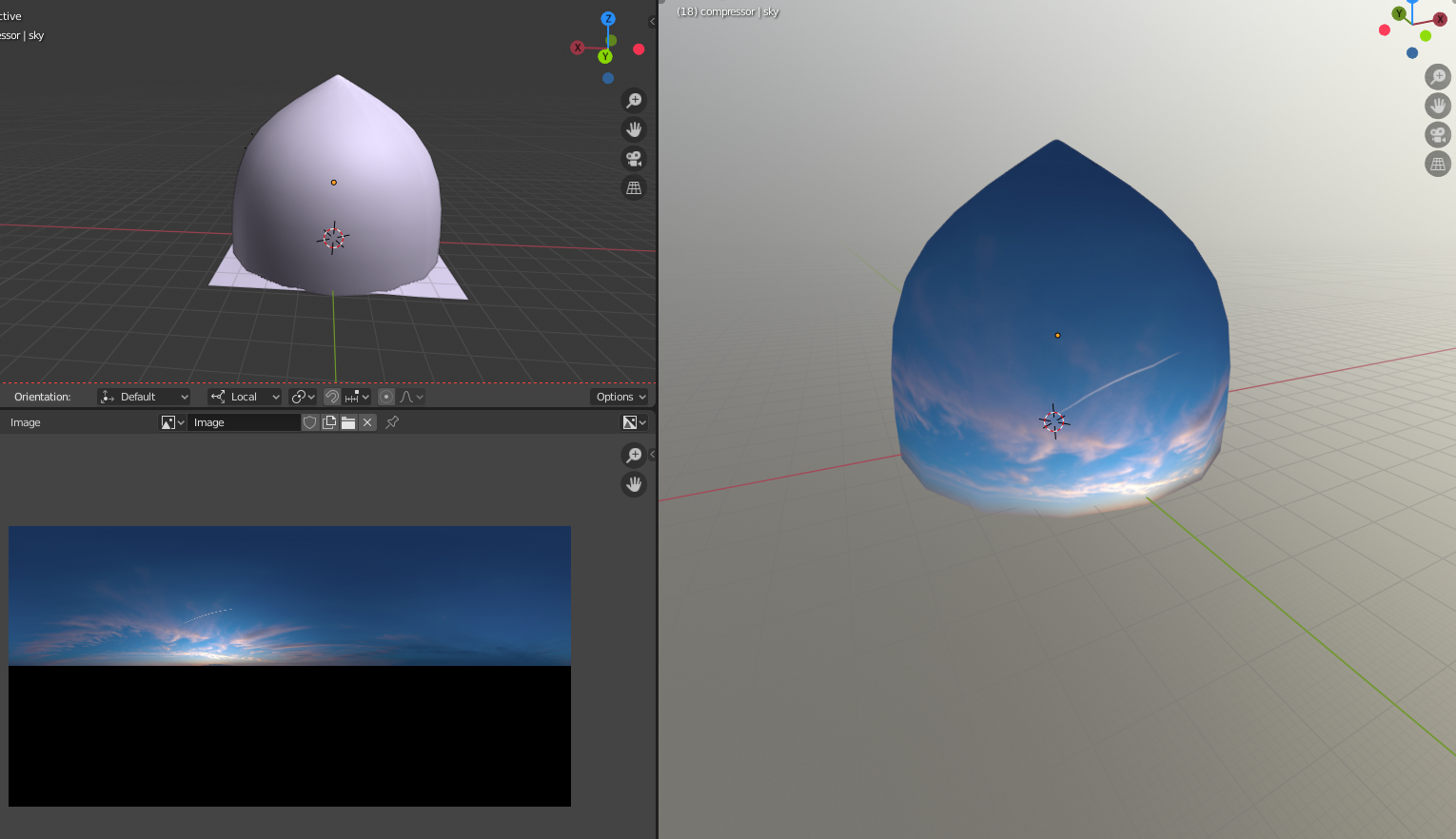Image resolution: width=1456 pixels, height=839 pixels.
Task: Click the open image folder icon
Action: tap(348, 422)
